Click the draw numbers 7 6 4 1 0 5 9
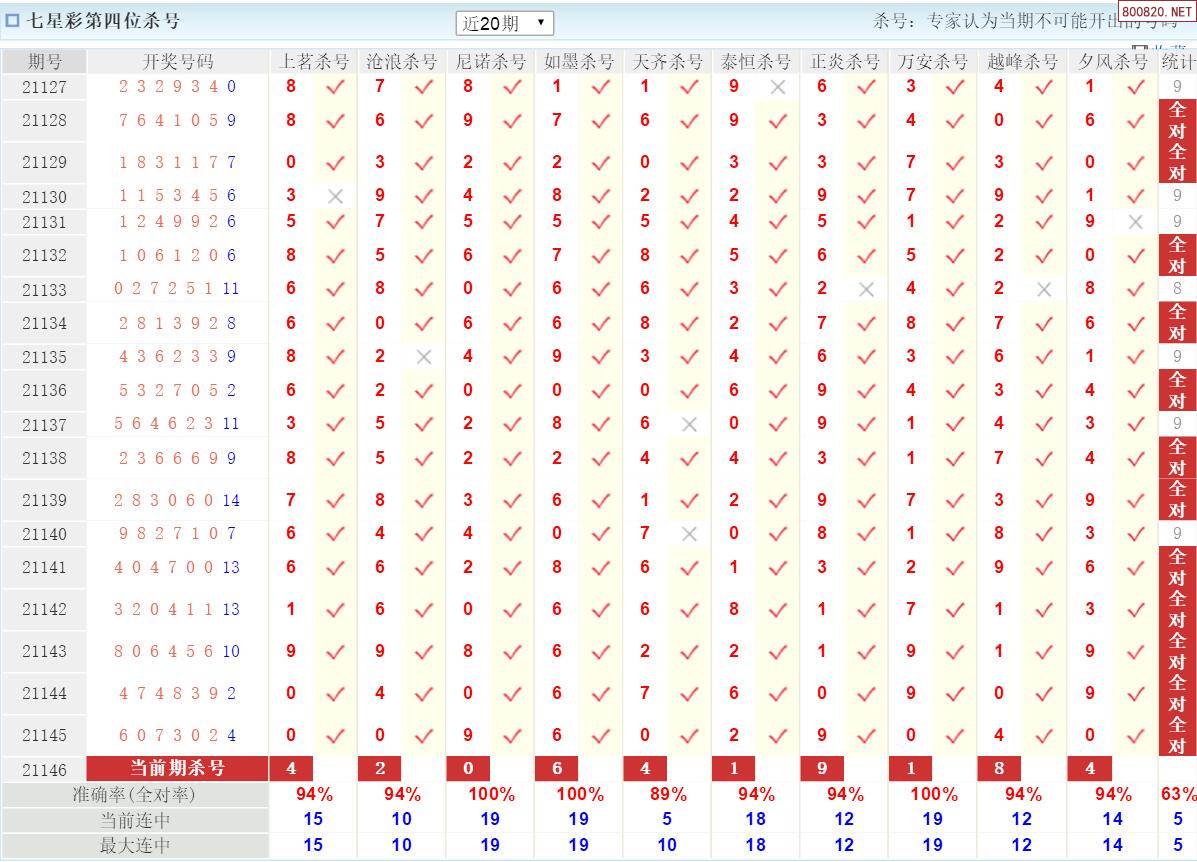This screenshot has width=1197, height=862. [177, 121]
